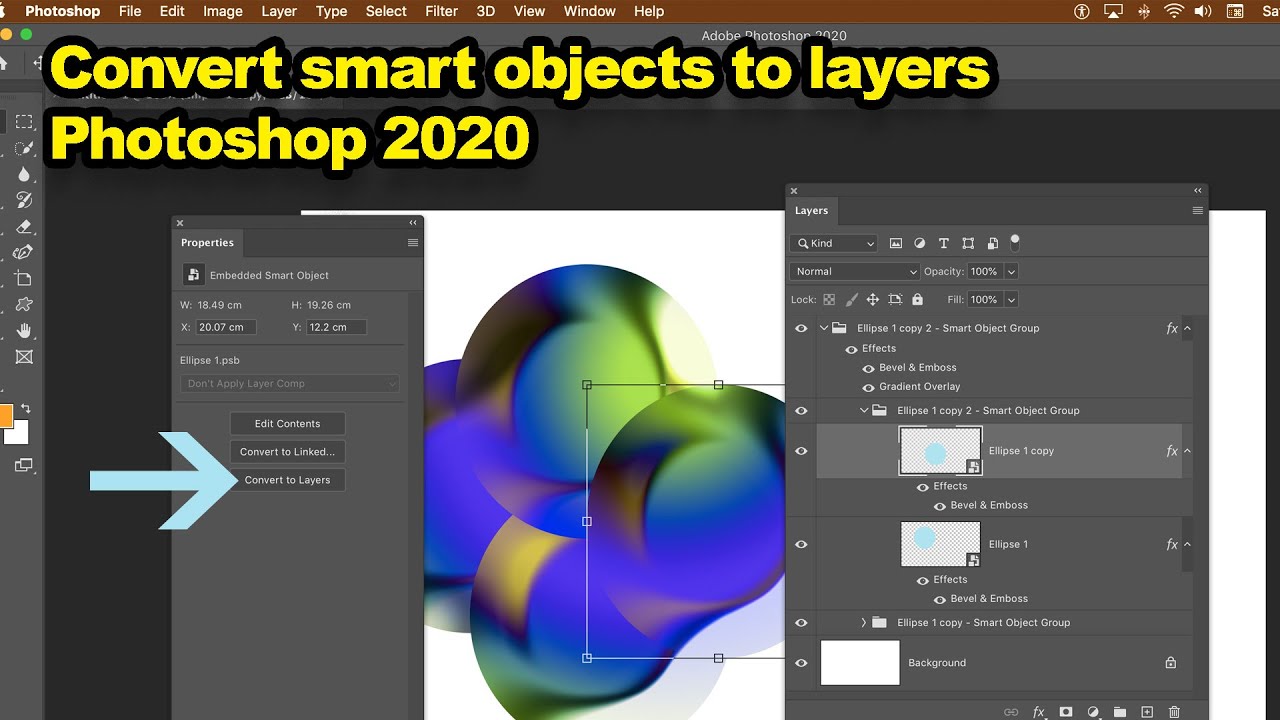Select the Pen tool
This screenshot has width=1280, height=720.
[x=24, y=253]
